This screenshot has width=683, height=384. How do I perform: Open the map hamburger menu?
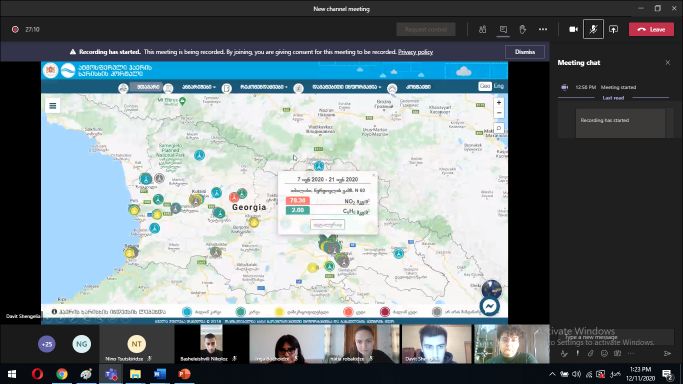(x=53, y=106)
